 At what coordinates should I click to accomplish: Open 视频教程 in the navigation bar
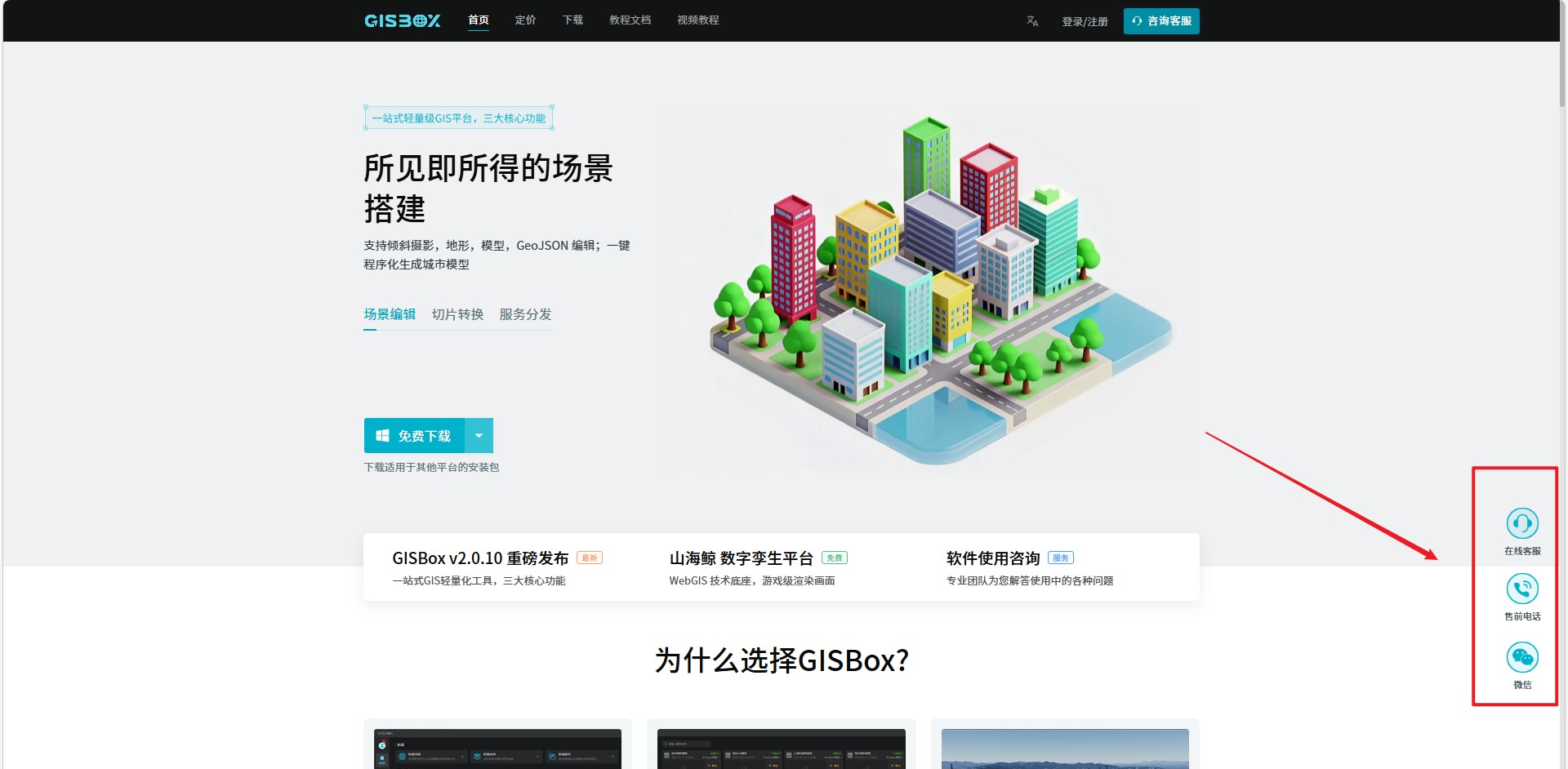coord(697,20)
